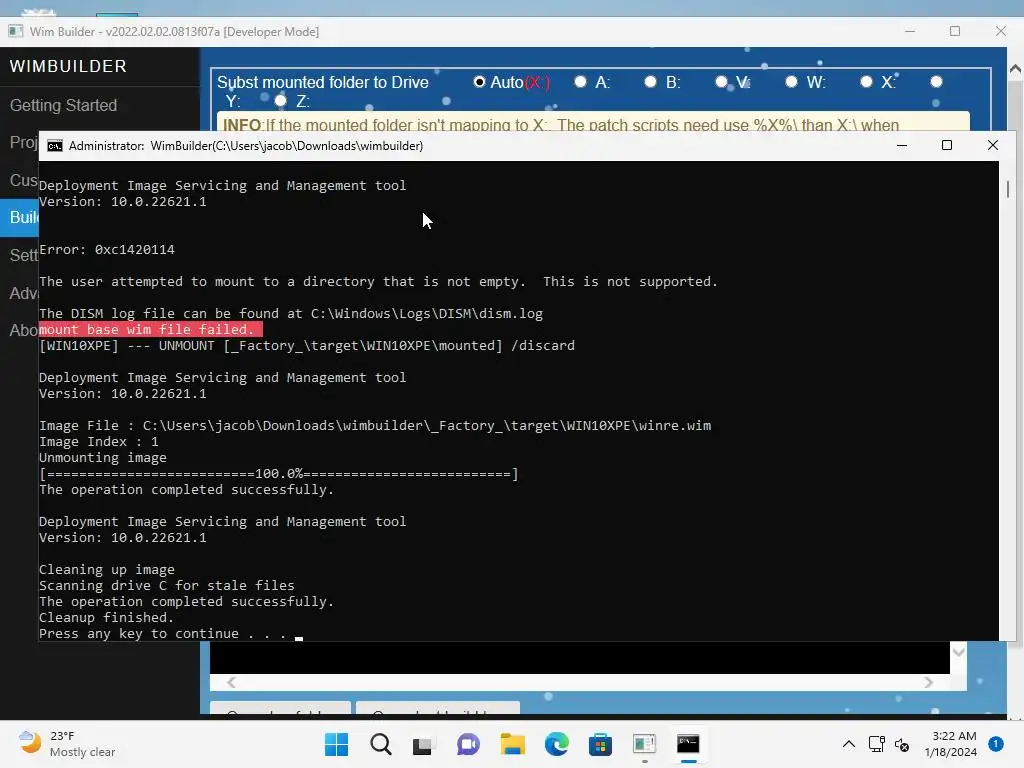The height and width of the screenshot is (768, 1024).
Task: Select drive A: radio button
Action: (x=580, y=82)
